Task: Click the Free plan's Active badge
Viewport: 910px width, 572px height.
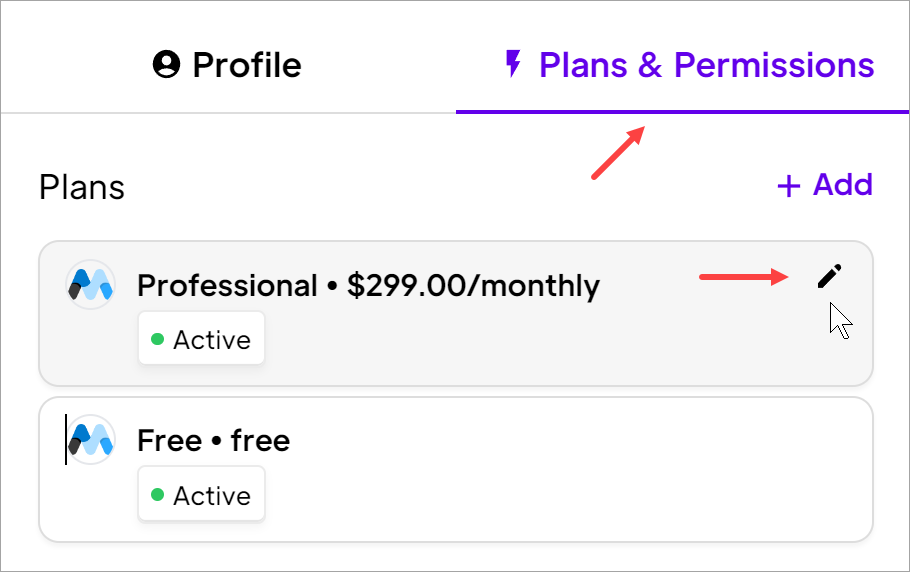Action: tap(201, 496)
